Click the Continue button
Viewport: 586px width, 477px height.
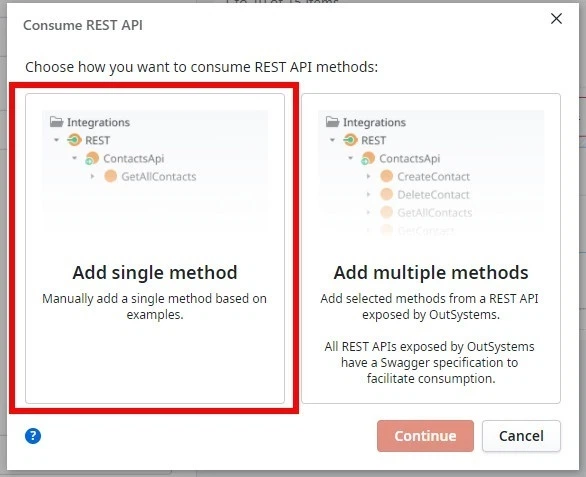pos(425,436)
